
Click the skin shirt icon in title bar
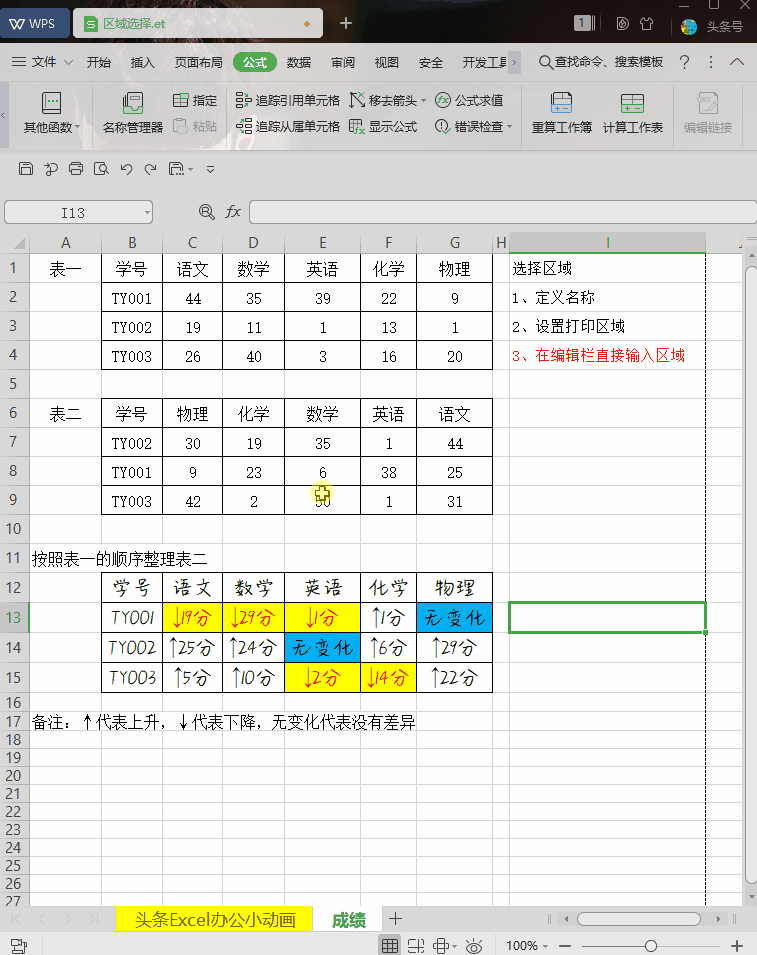pos(646,24)
